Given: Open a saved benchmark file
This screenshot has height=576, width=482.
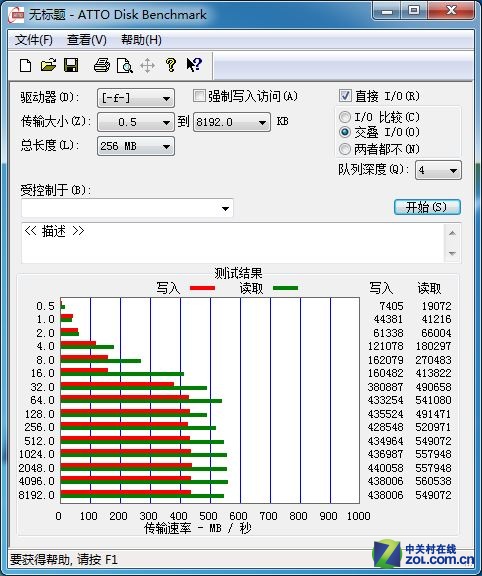Looking at the screenshot, I should (x=48, y=65).
